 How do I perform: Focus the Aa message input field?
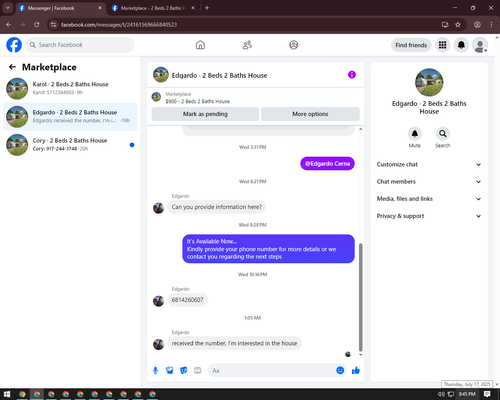coord(272,370)
